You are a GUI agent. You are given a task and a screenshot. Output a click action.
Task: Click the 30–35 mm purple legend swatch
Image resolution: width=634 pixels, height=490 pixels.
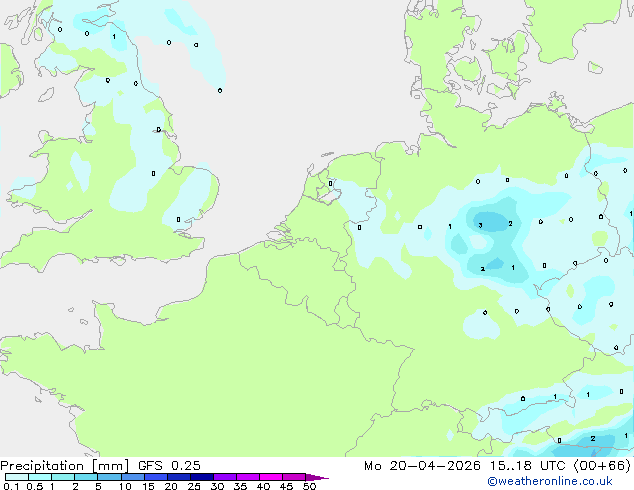pos(225,477)
